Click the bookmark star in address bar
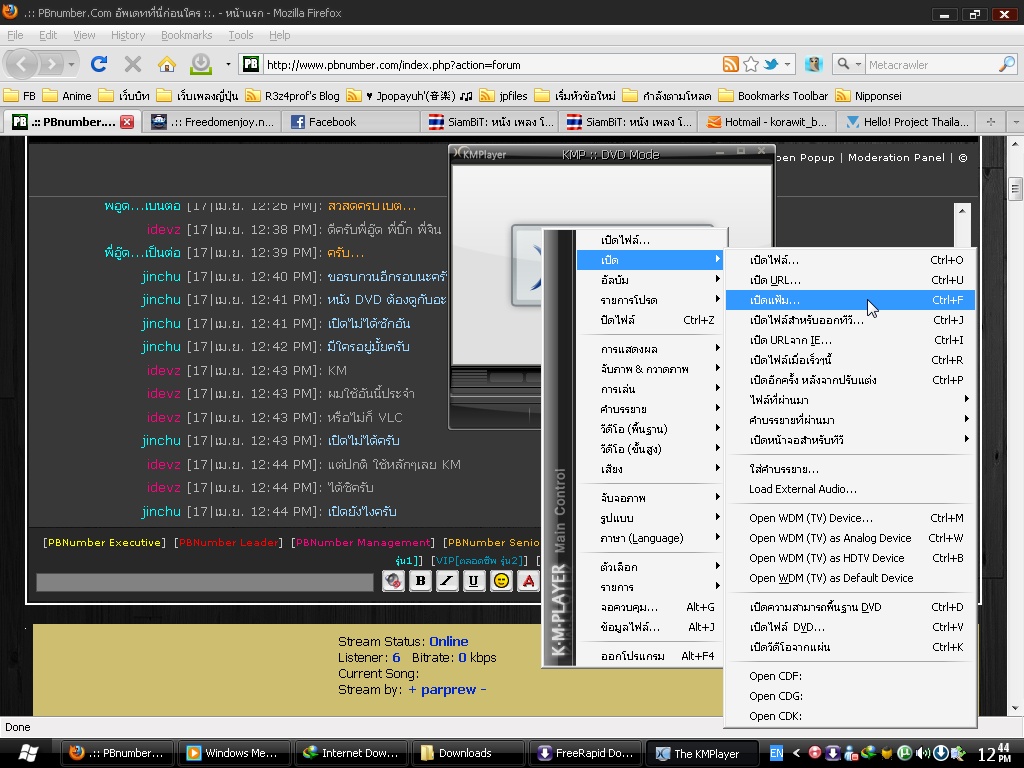The width and height of the screenshot is (1024, 768). pyautogui.click(x=751, y=64)
